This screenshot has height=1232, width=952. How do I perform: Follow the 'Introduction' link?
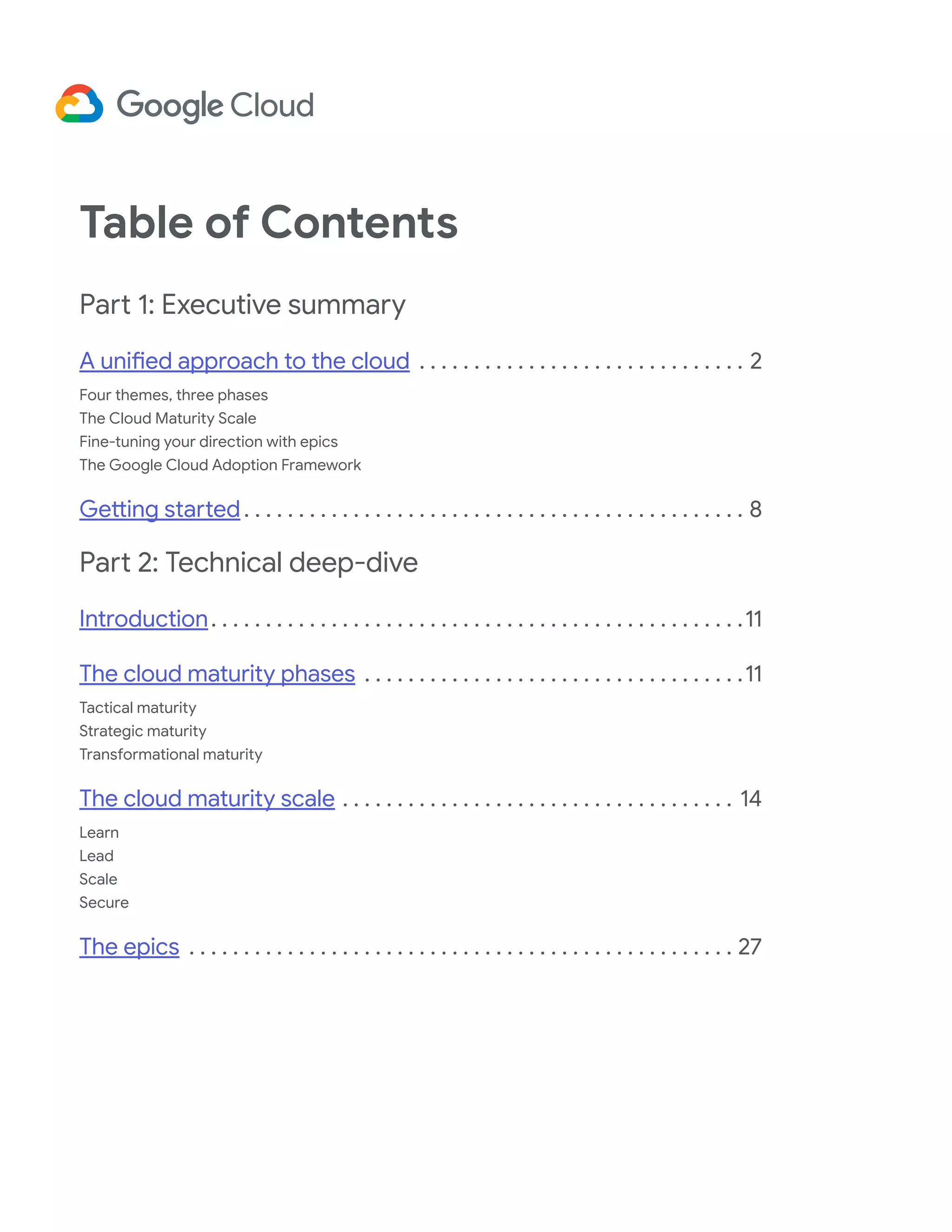click(143, 619)
